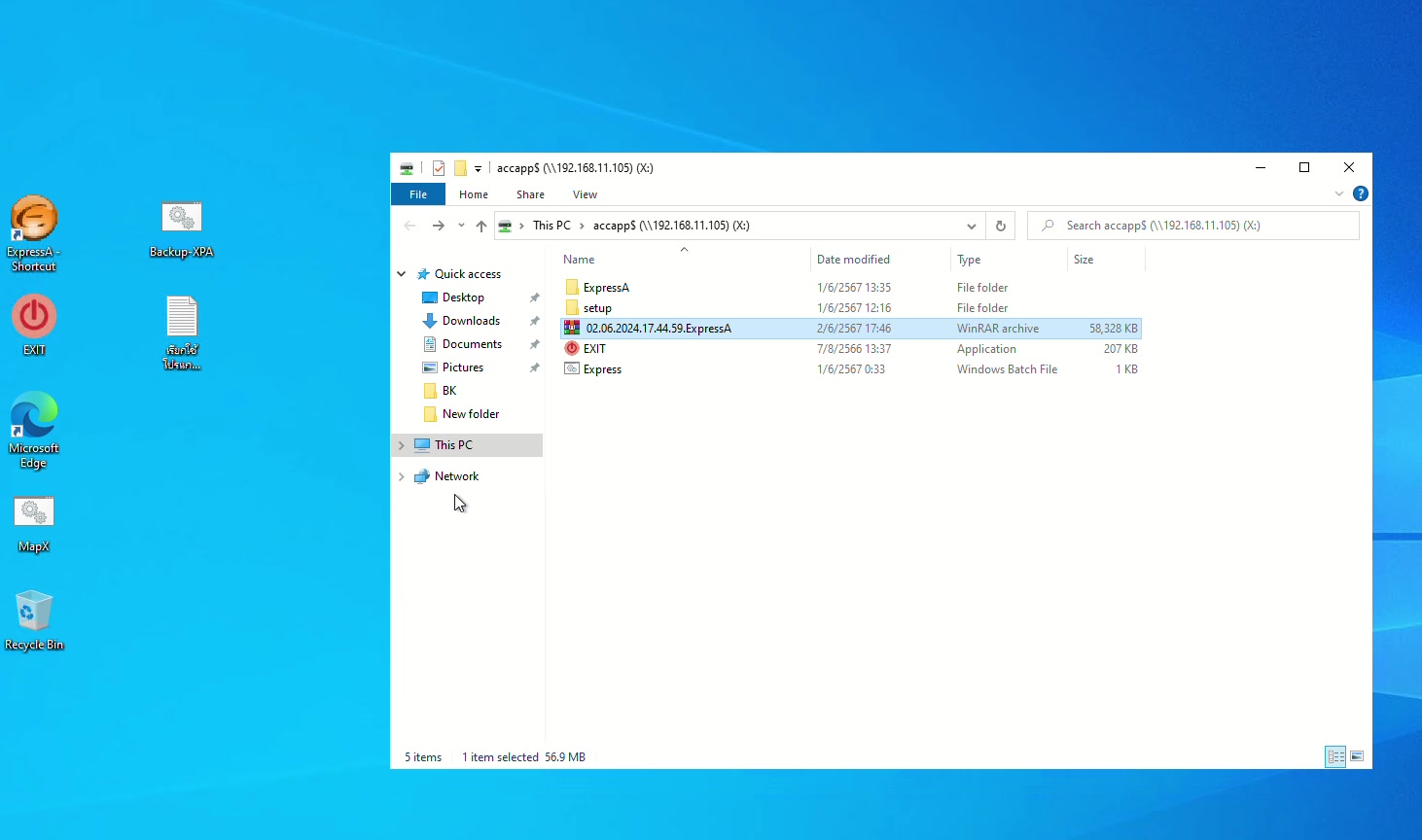1422x840 pixels.
Task: Open the Customize Quick Access Toolbar dropdown
Action: (x=478, y=169)
